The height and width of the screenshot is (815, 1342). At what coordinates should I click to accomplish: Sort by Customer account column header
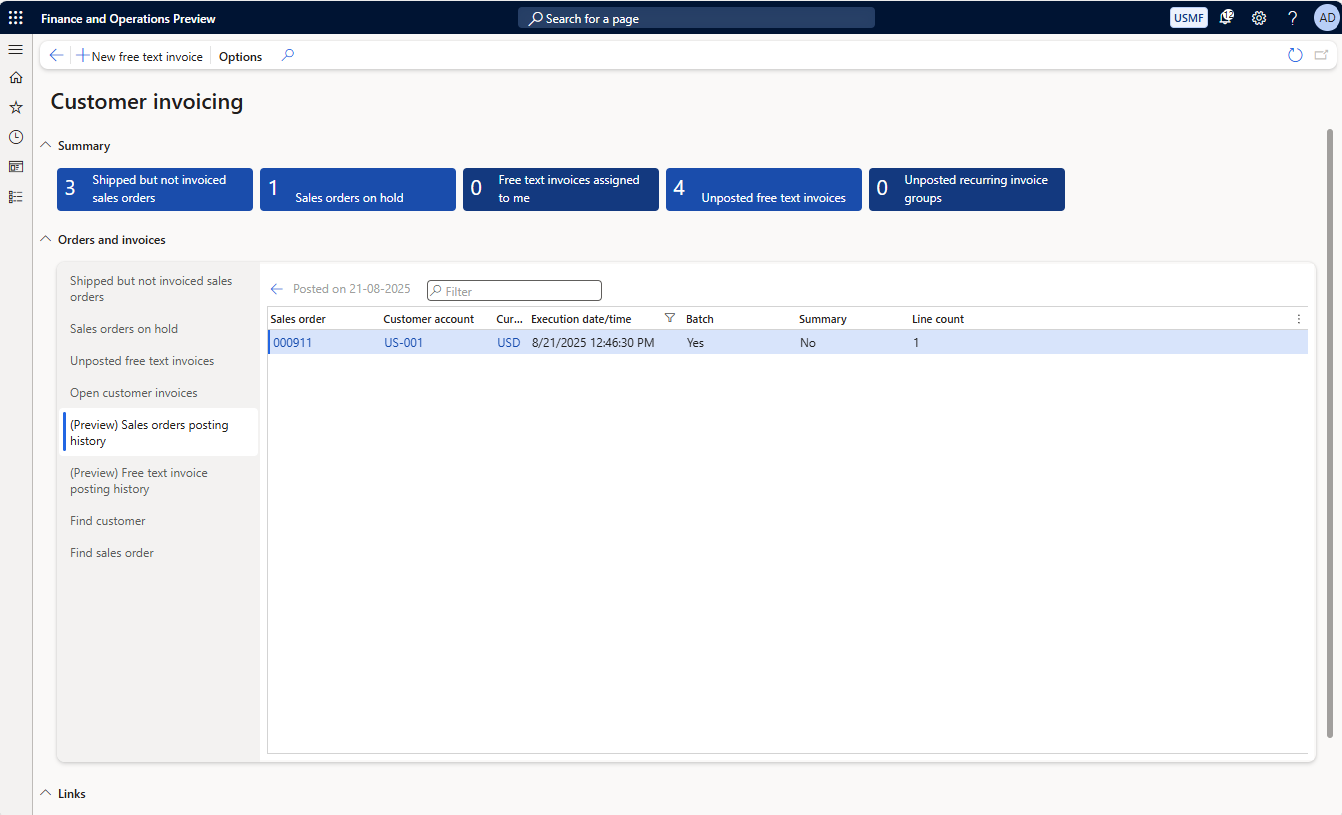[428, 319]
